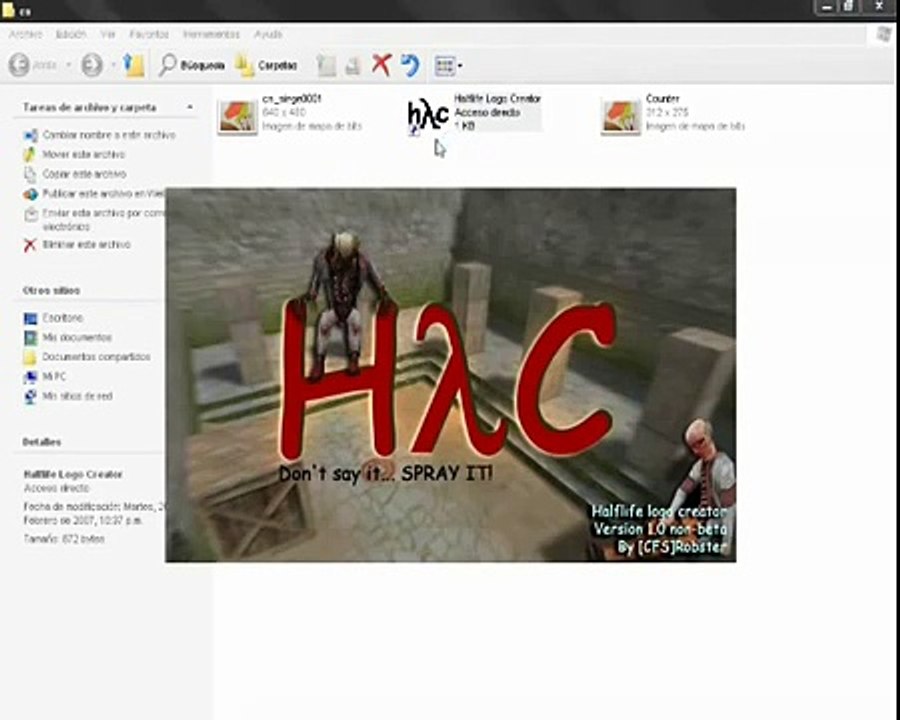Click the Mi PC computer icon
This screenshot has width=900, height=720.
30,377
